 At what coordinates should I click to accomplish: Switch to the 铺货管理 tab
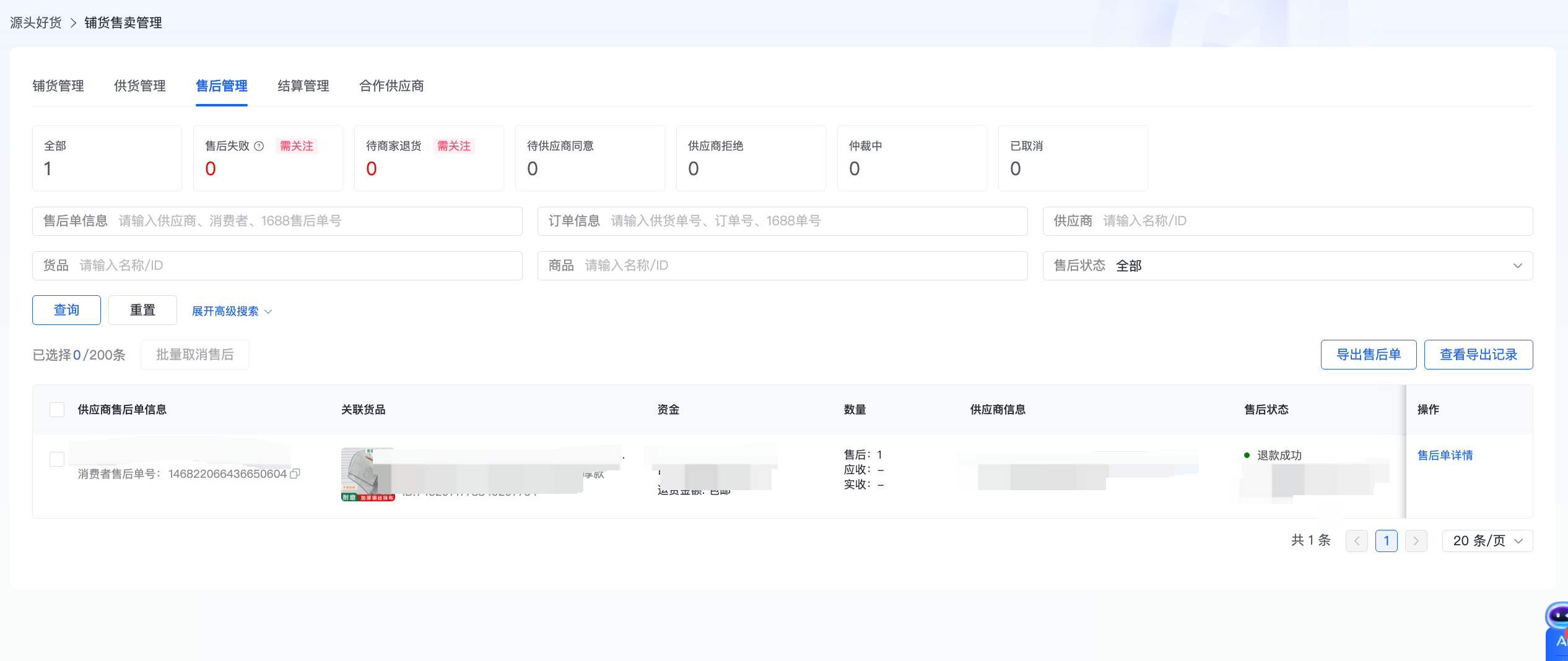(58, 86)
